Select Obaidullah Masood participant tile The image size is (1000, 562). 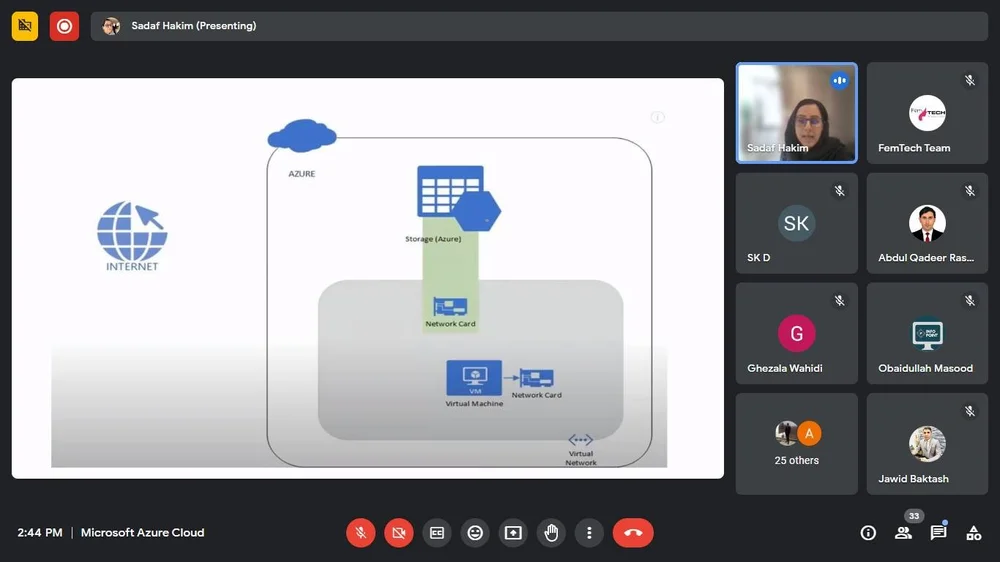927,334
